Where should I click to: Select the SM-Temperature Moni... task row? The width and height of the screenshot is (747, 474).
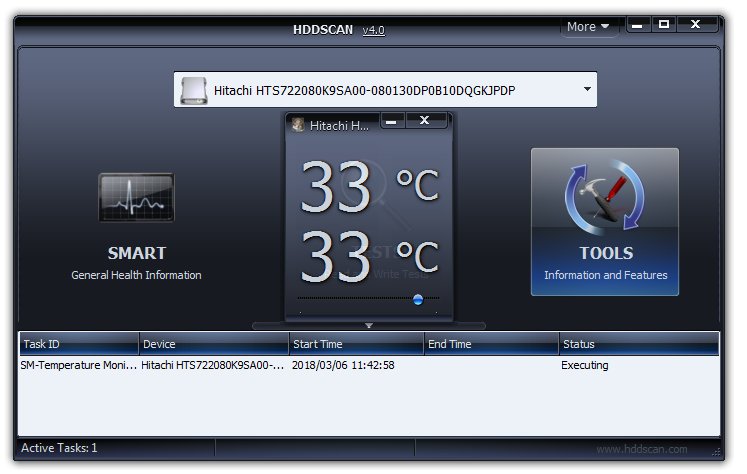(369, 365)
